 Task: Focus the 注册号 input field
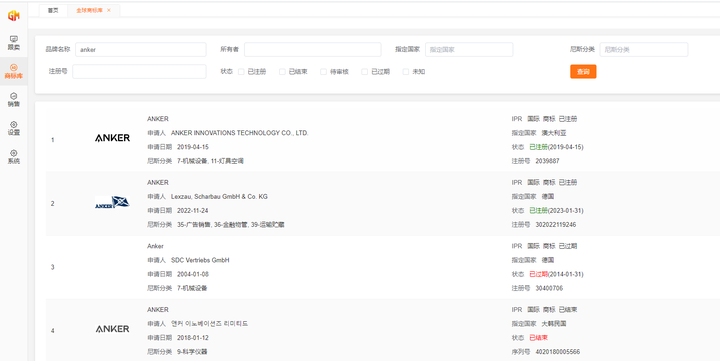click(x=139, y=72)
